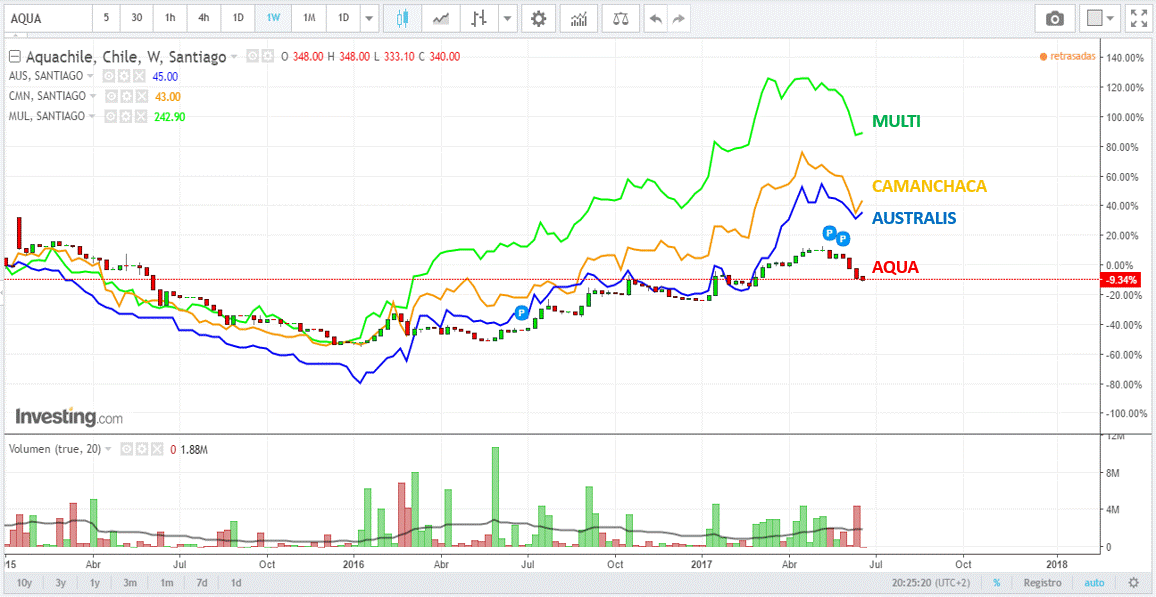This screenshot has height=597, width=1156.
Task: Toggle visibility eye for Aquachile series
Action: [251, 57]
